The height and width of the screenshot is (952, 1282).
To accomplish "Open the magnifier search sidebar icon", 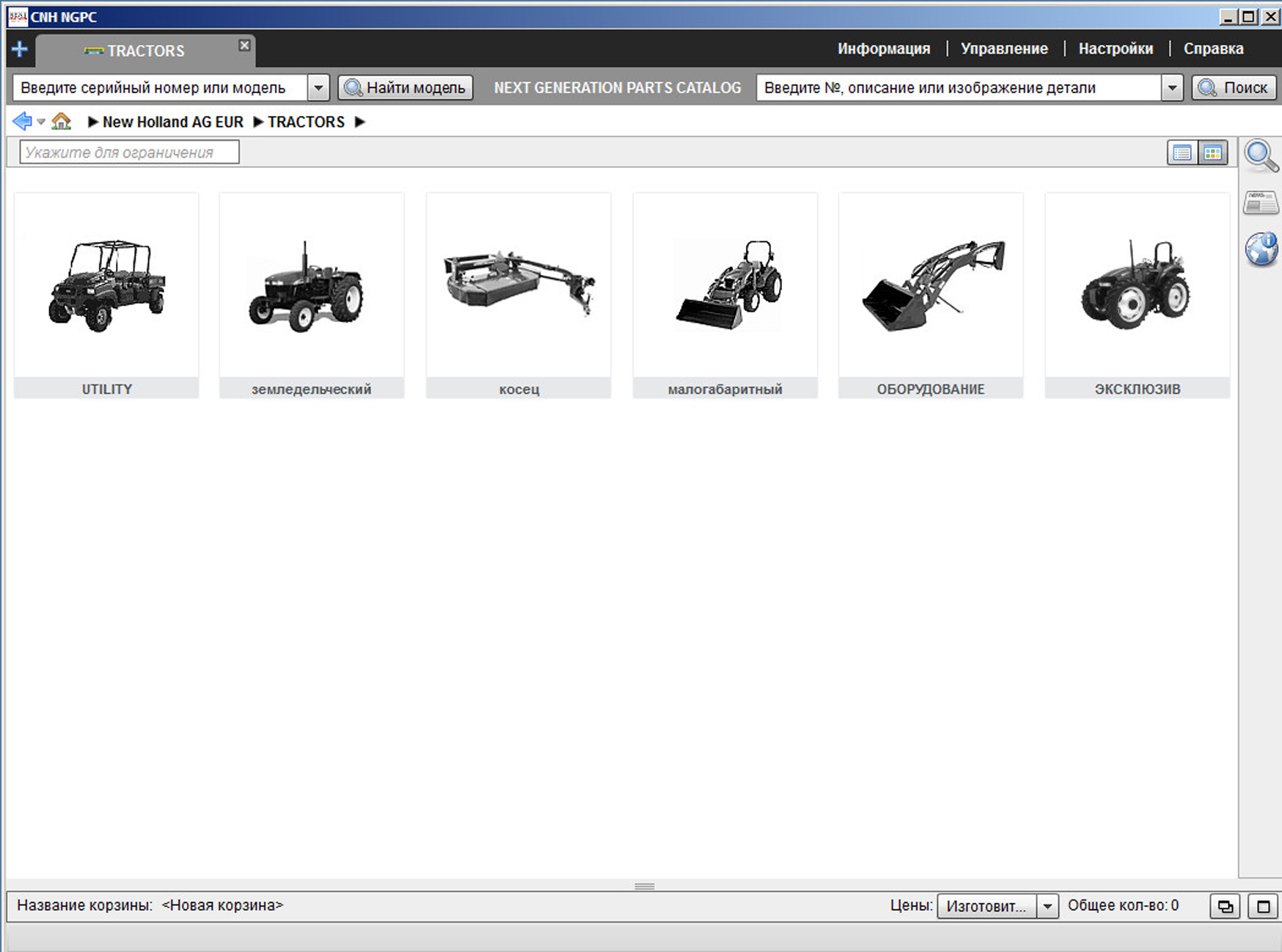I will [1261, 155].
